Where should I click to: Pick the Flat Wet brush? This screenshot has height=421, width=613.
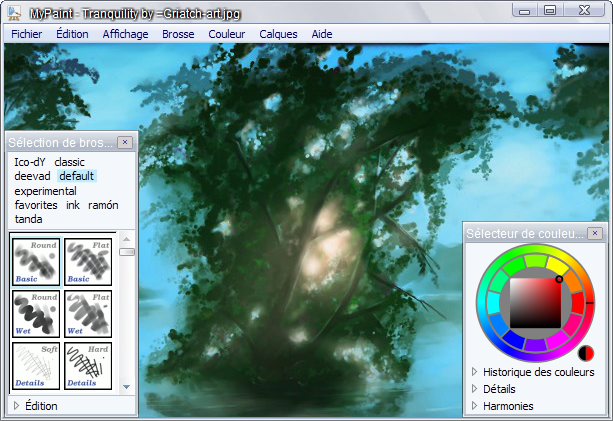click(88, 313)
